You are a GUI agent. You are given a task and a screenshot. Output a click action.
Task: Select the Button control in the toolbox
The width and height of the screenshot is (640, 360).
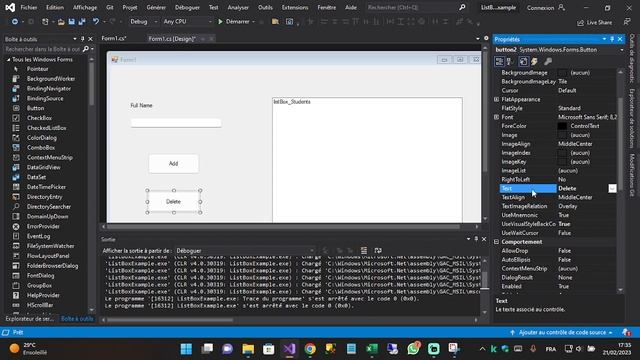click(x=36, y=108)
